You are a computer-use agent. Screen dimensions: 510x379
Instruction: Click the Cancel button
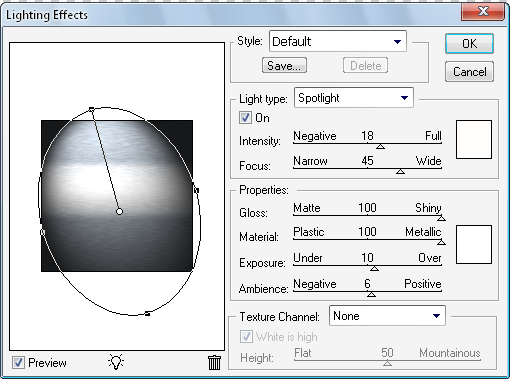pos(469,72)
